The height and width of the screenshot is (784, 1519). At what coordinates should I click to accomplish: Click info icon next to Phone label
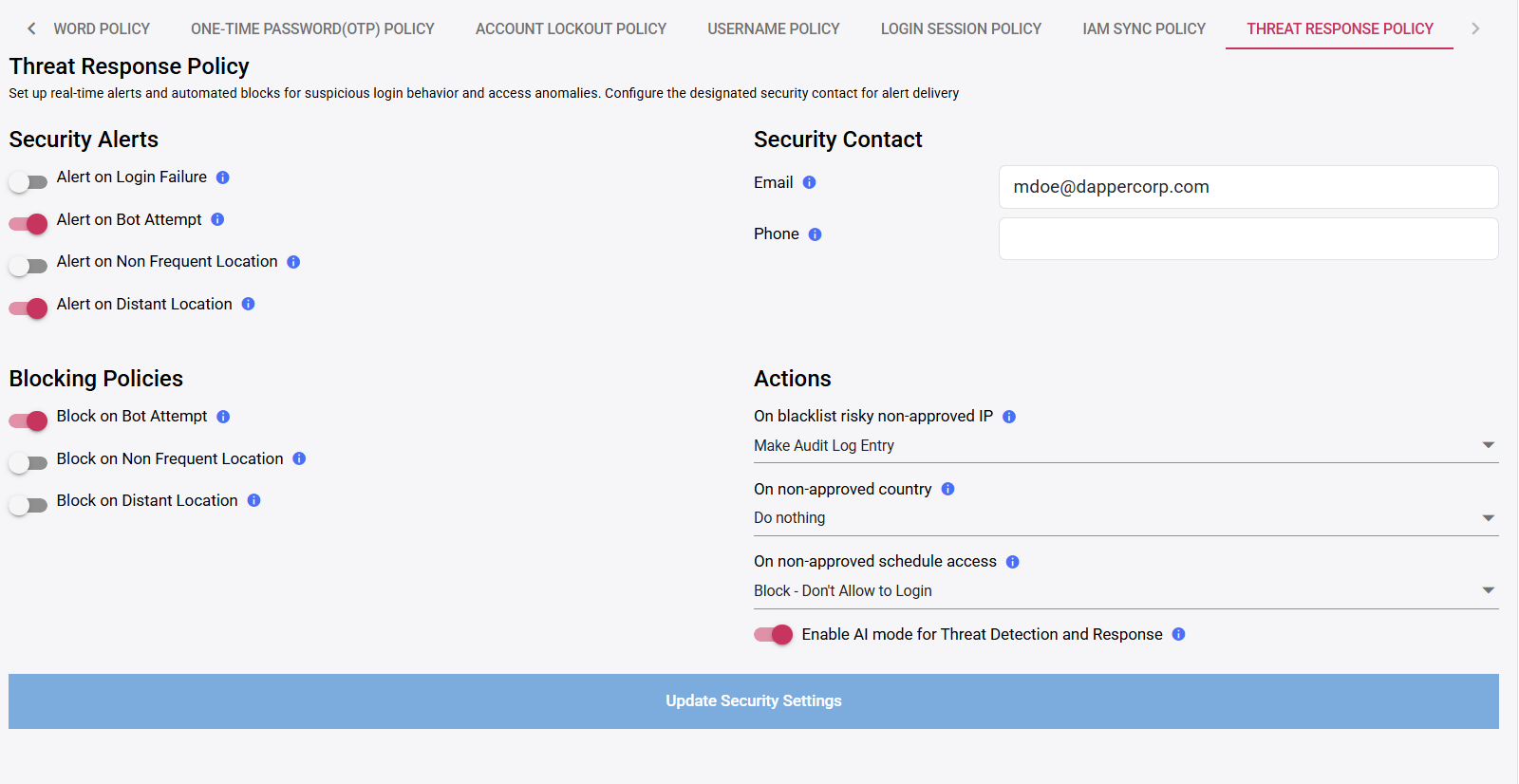pos(815,234)
